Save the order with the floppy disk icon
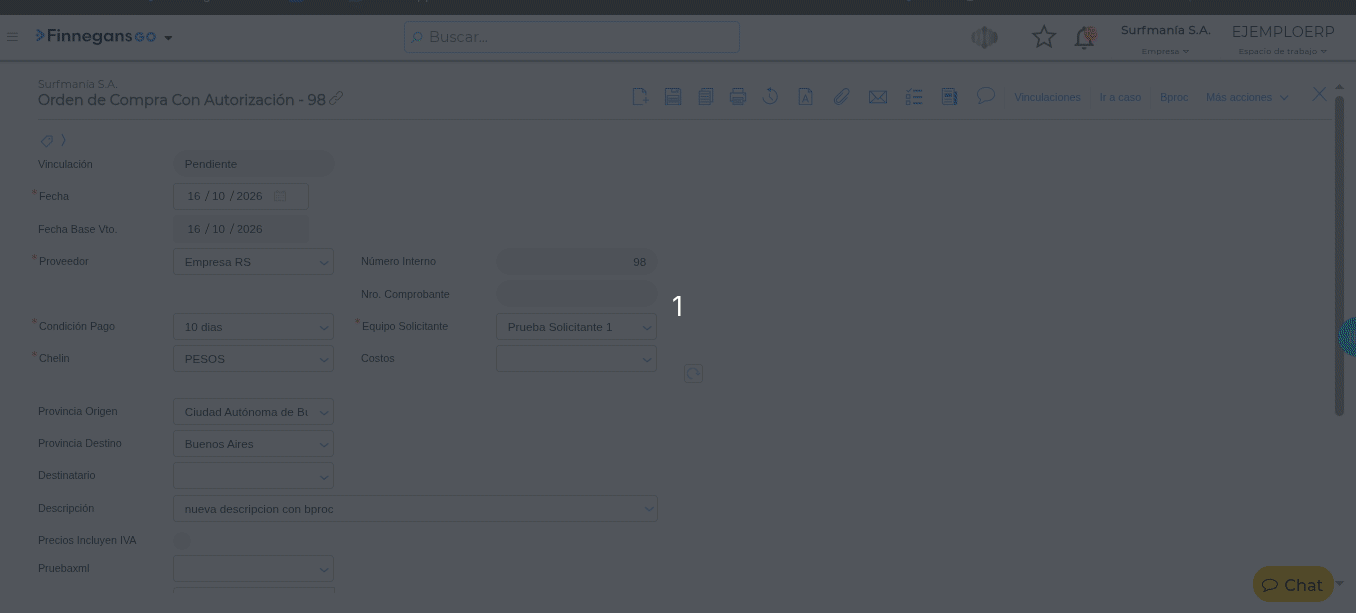1356x613 pixels. pyautogui.click(x=673, y=97)
